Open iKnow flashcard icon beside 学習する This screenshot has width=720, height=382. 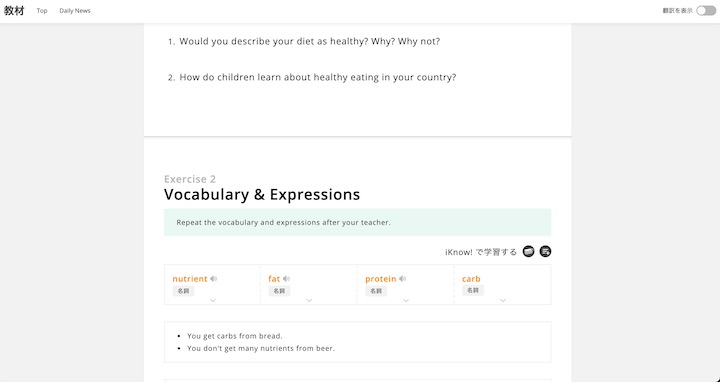pos(529,252)
